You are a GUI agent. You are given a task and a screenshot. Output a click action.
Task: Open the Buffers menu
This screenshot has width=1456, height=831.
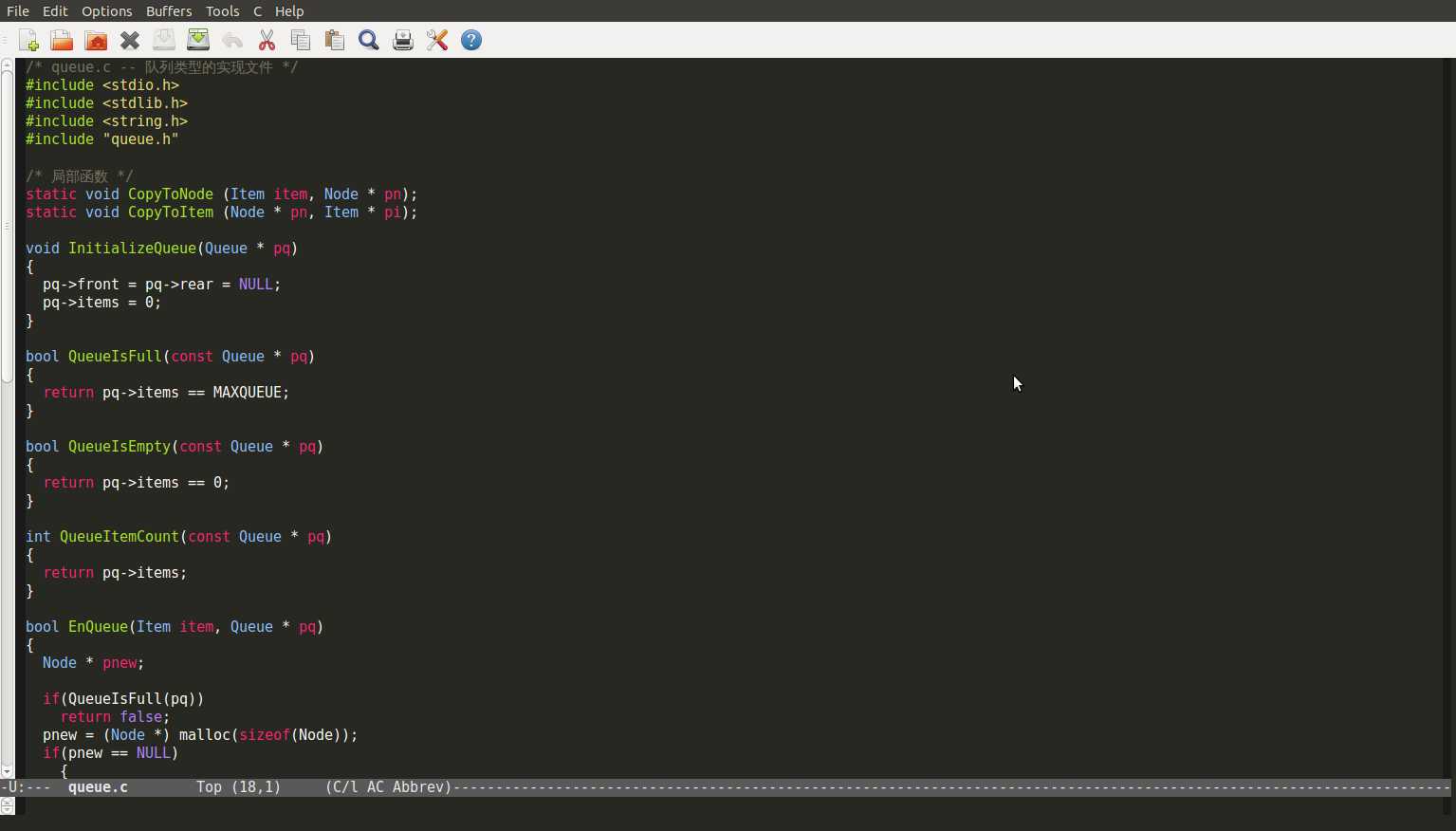[x=169, y=11]
